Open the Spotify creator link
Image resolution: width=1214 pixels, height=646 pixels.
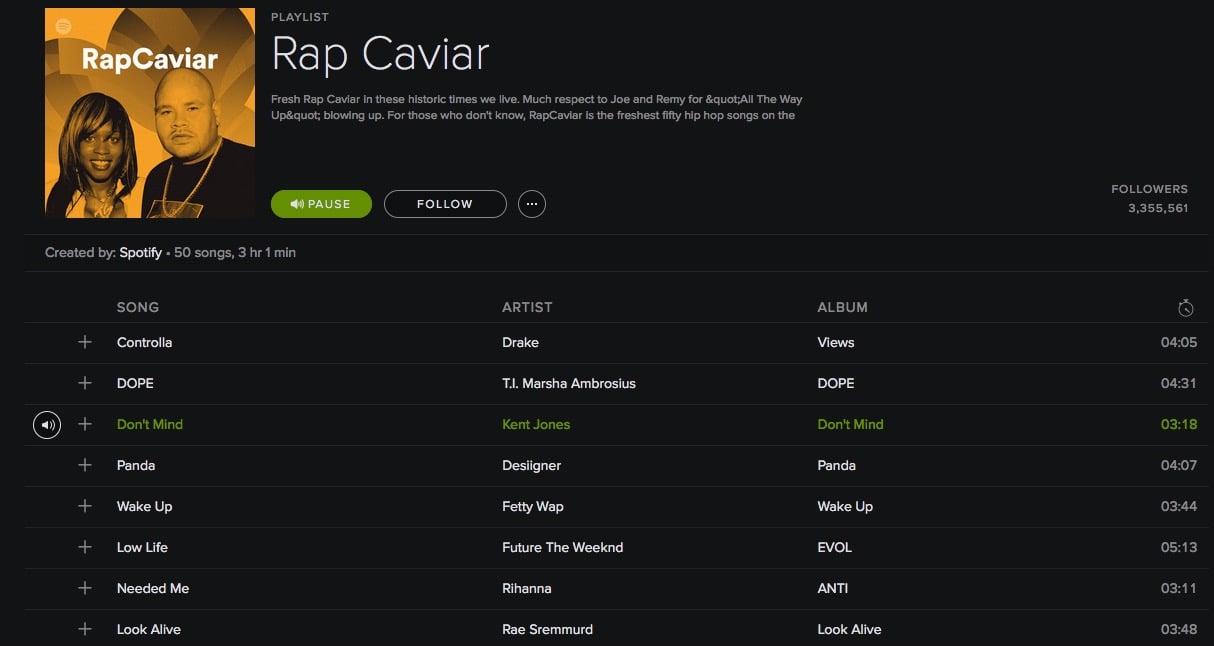point(141,253)
